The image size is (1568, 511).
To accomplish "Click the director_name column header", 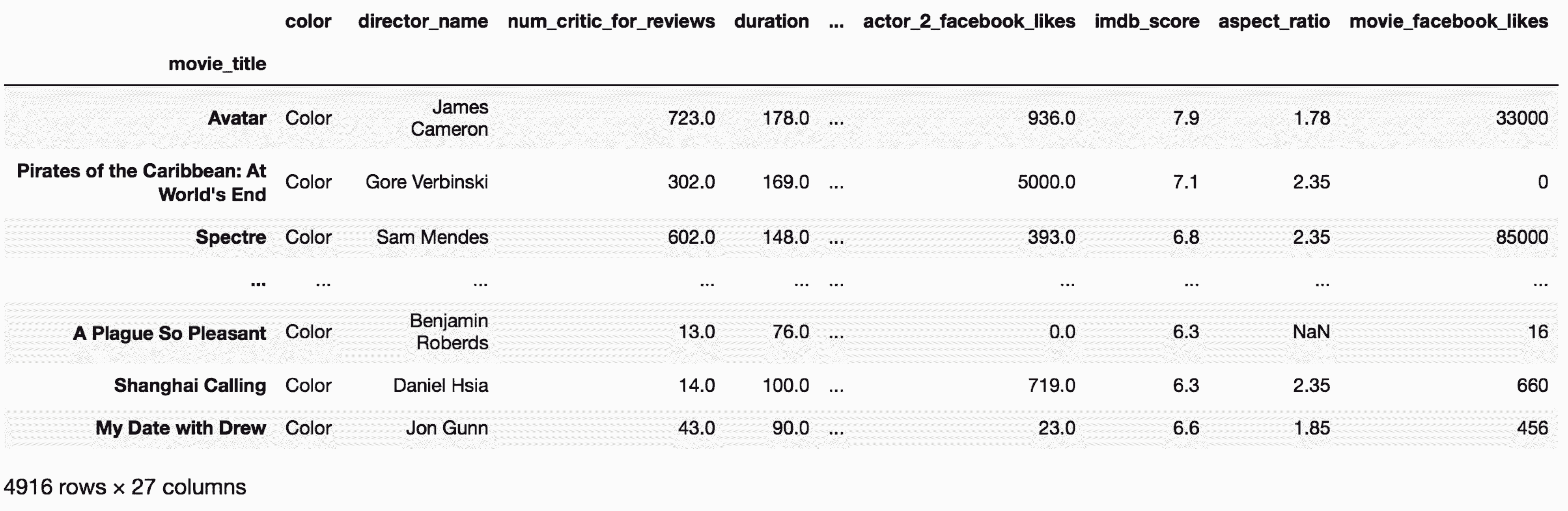I will [422, 21].
